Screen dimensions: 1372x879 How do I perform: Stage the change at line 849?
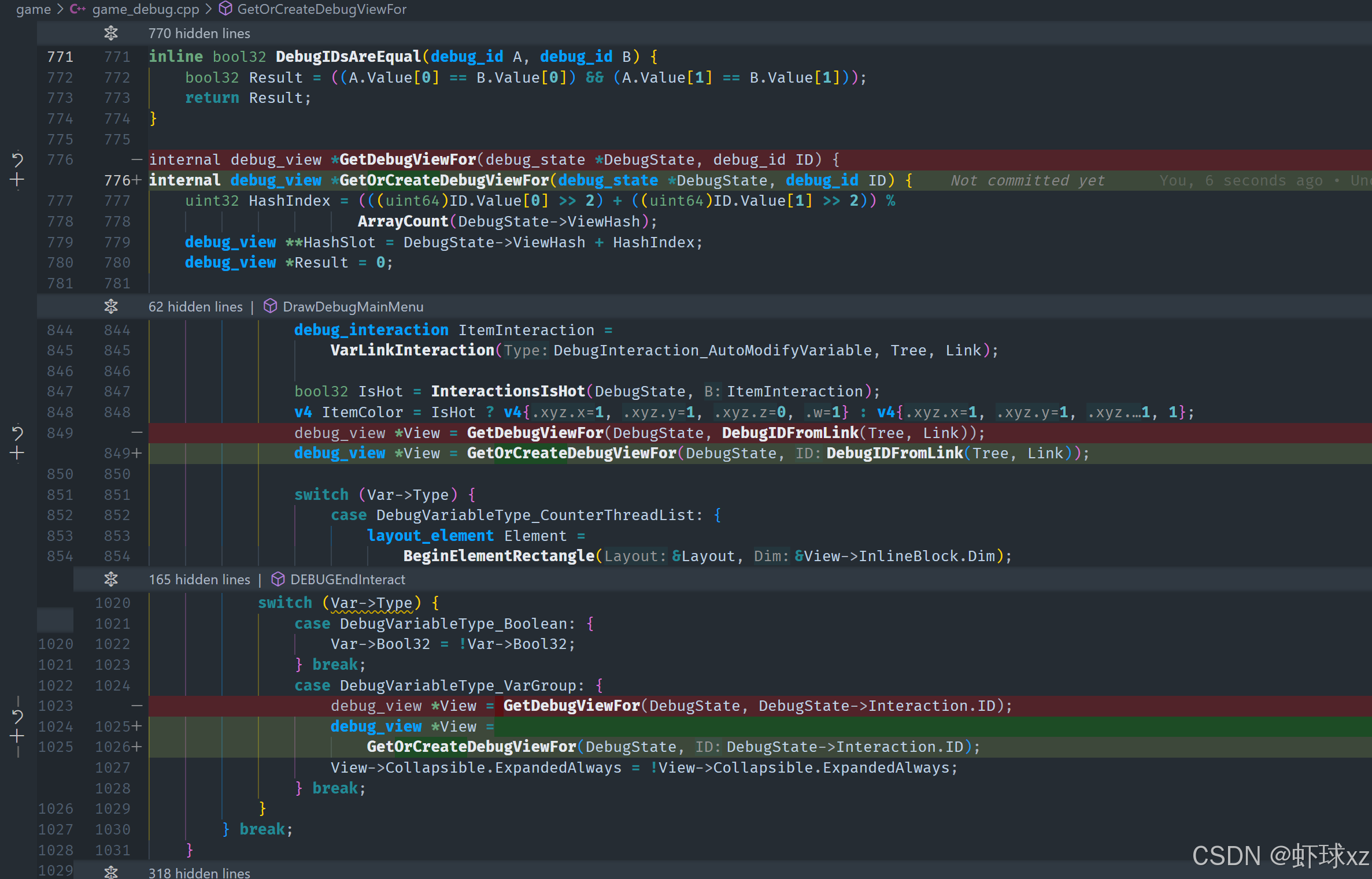click(17, 453)
